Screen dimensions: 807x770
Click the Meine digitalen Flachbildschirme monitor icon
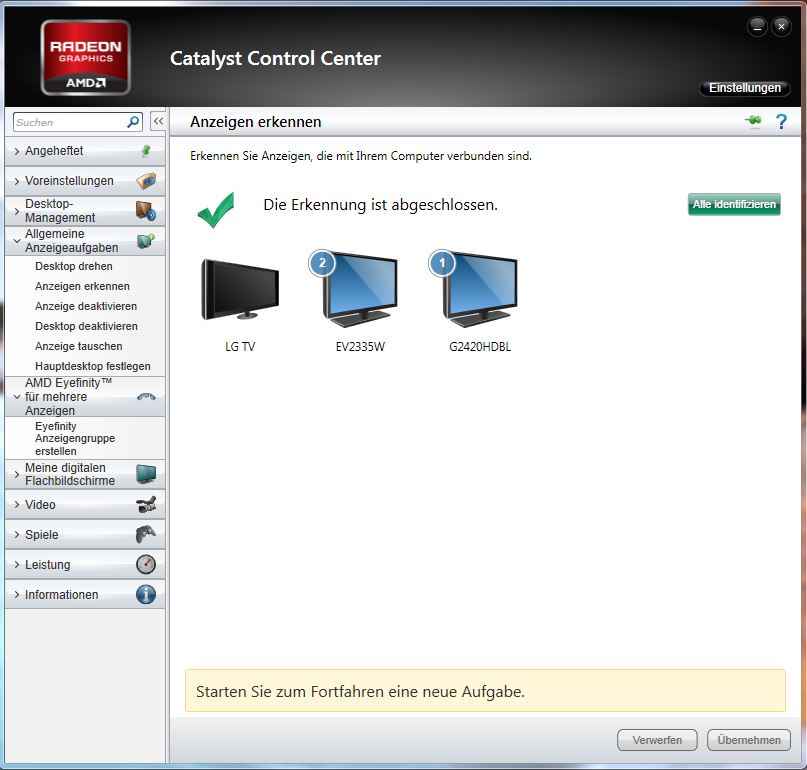coord(146,474)
